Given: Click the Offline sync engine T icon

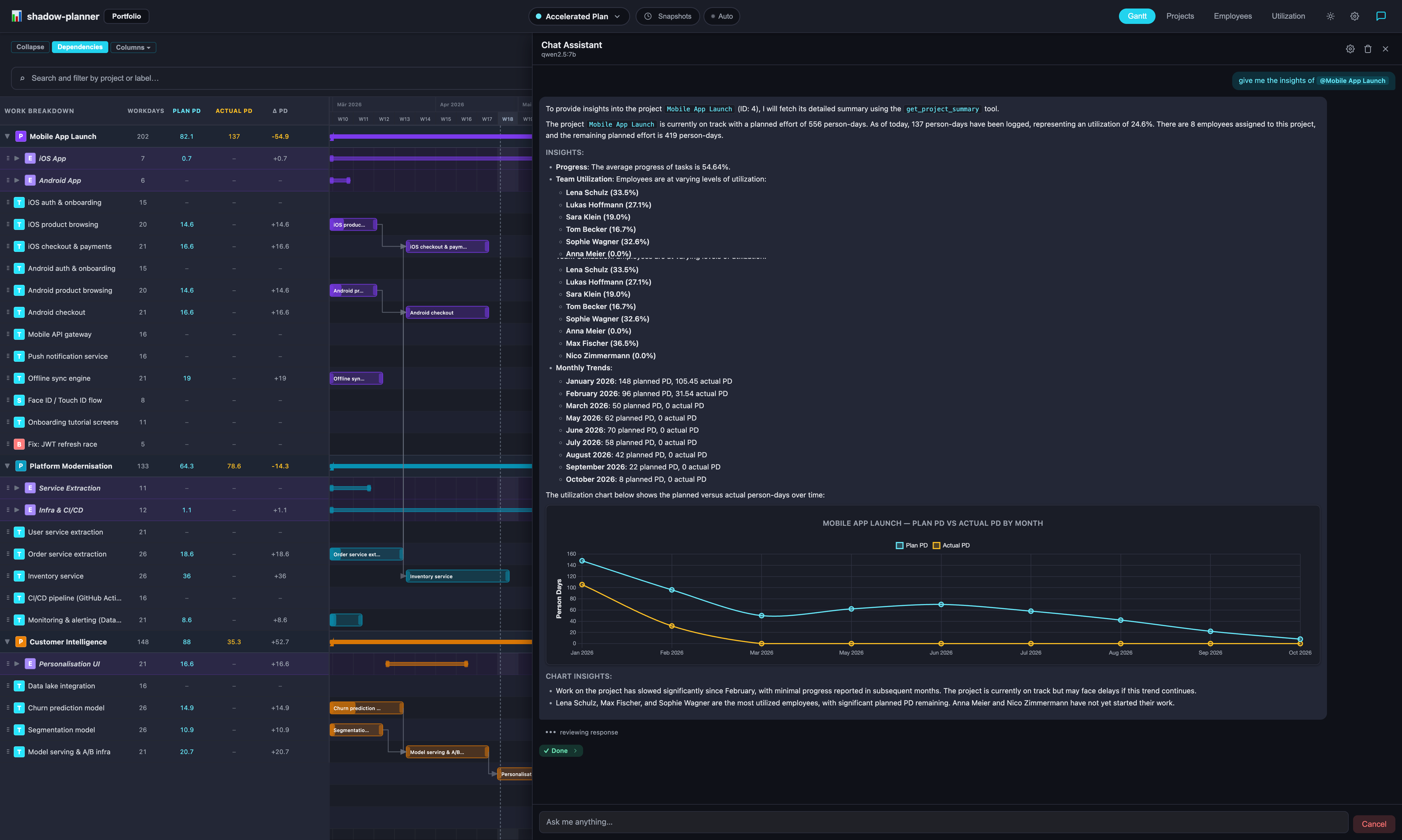Looking at the screenshot, I should [19, 378].
